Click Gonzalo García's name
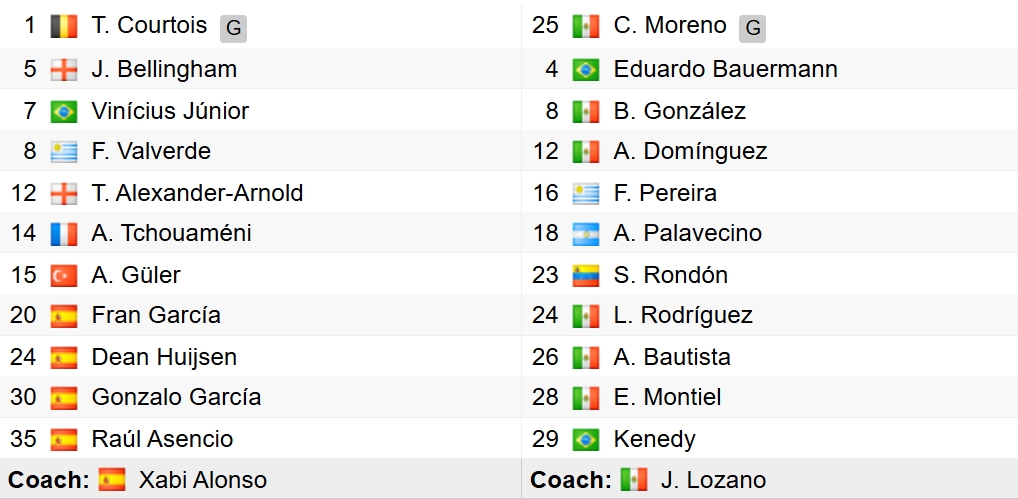The width and height of the screenshot is (1018, 499). (176, 398)
